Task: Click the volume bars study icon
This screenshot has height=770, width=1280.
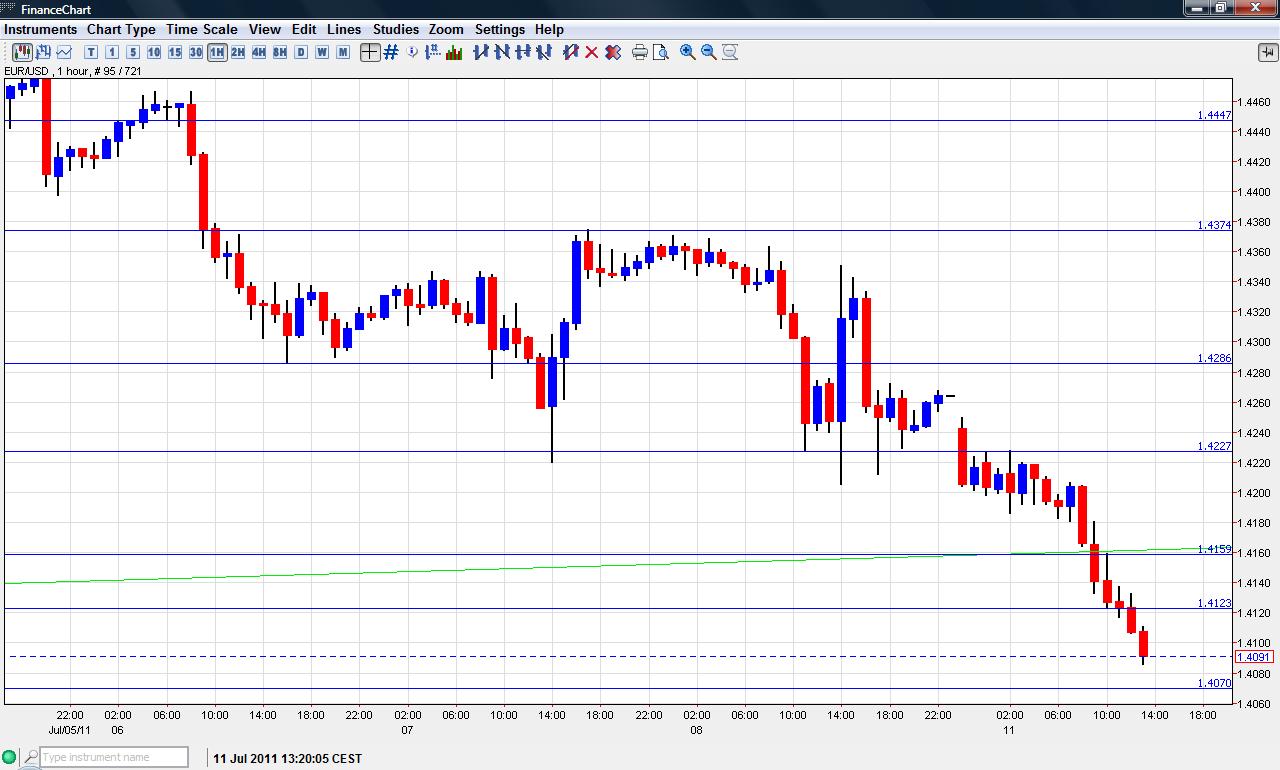Action: coord(454,52)
